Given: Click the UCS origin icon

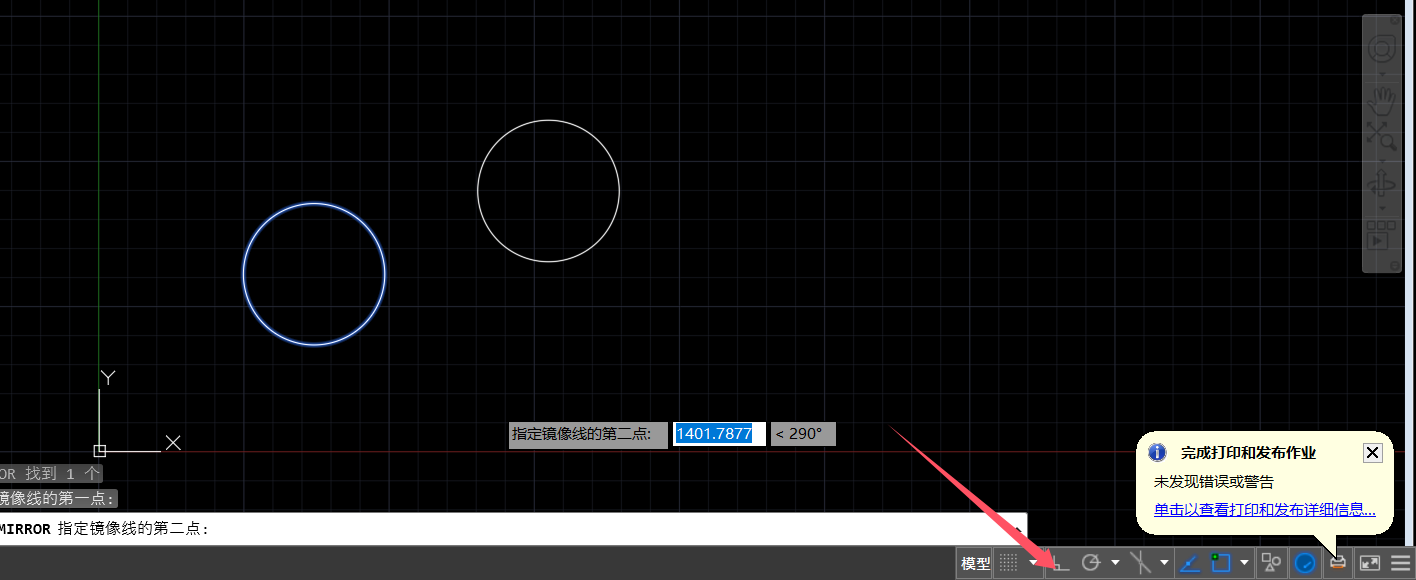Looking at the screenshot, I should coord(99,450).
